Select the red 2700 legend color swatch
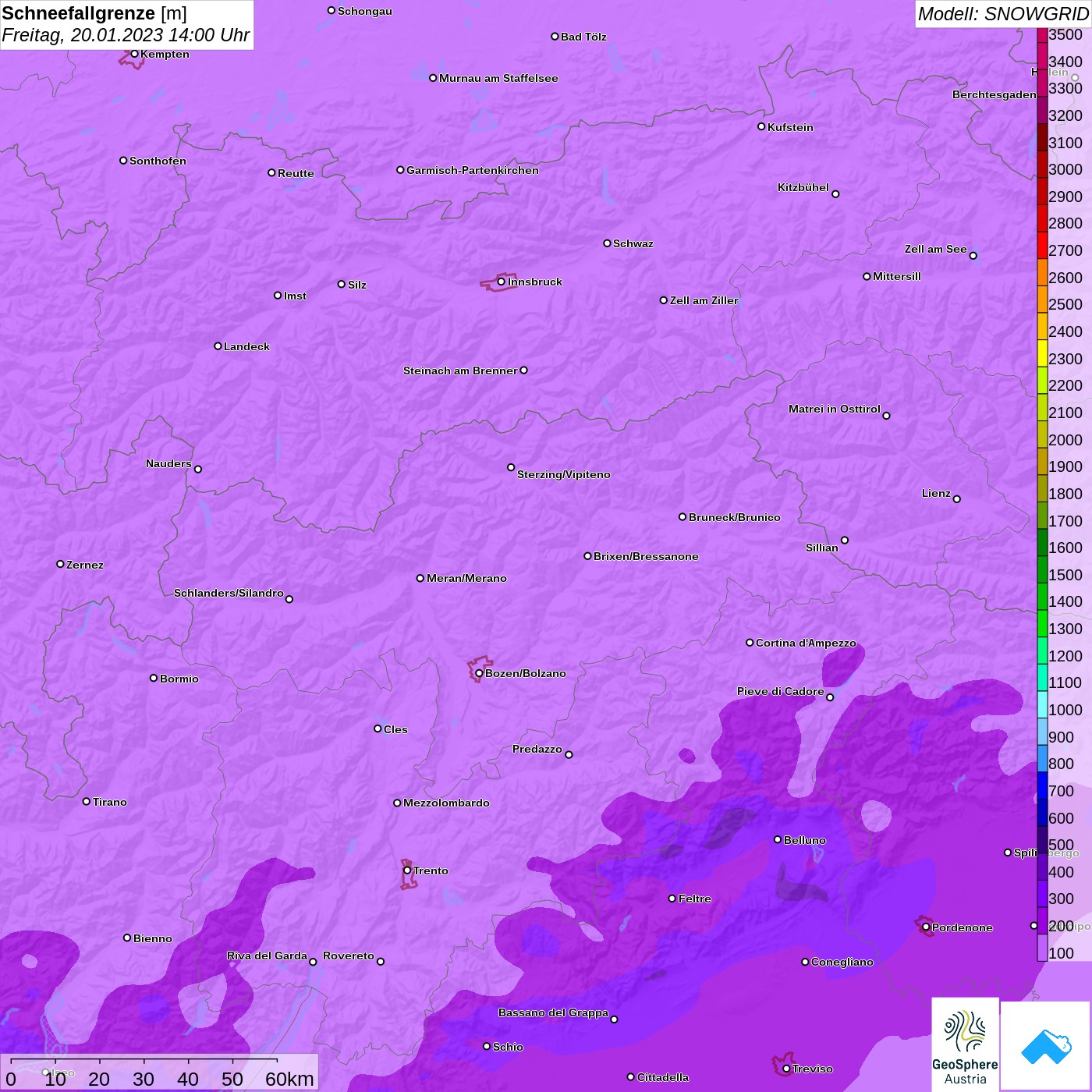 [1042, 245]
